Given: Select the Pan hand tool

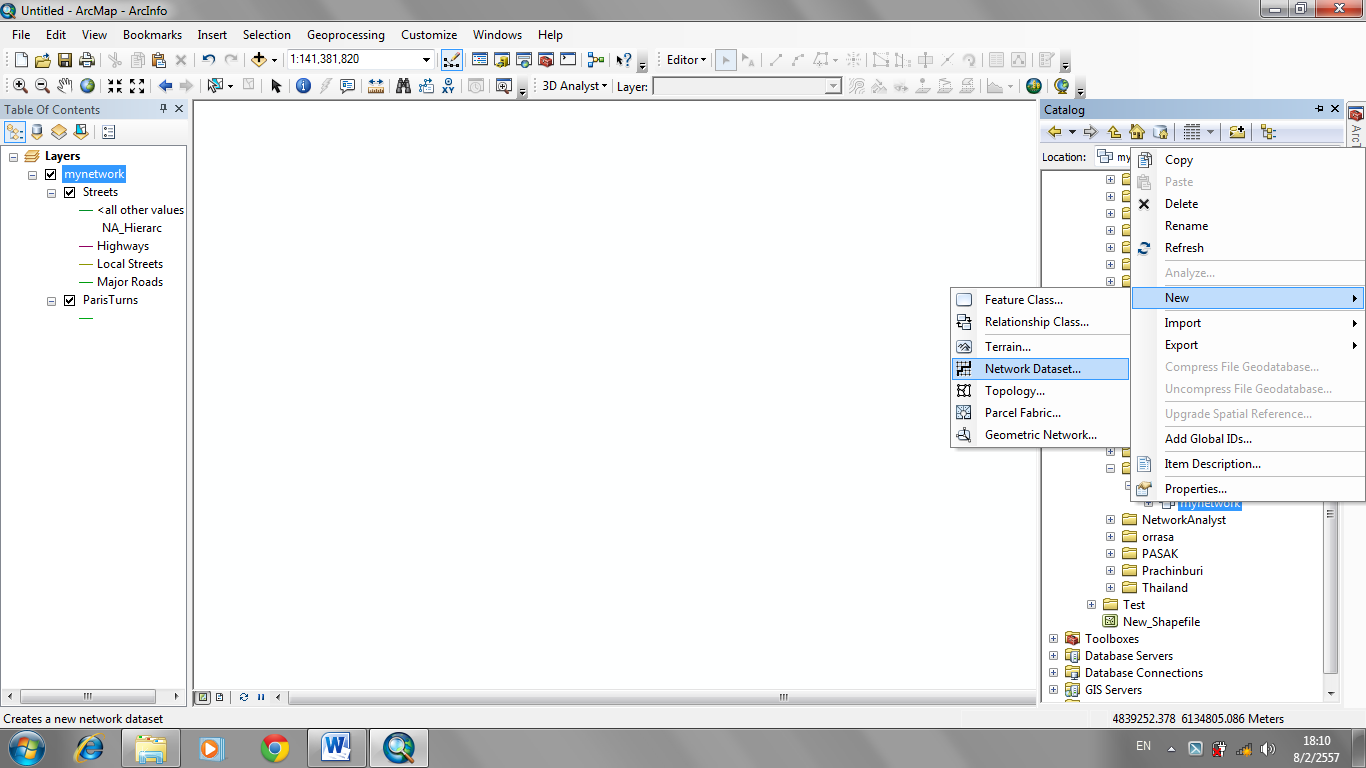Looking at the screenshot, I should (64, 86).
